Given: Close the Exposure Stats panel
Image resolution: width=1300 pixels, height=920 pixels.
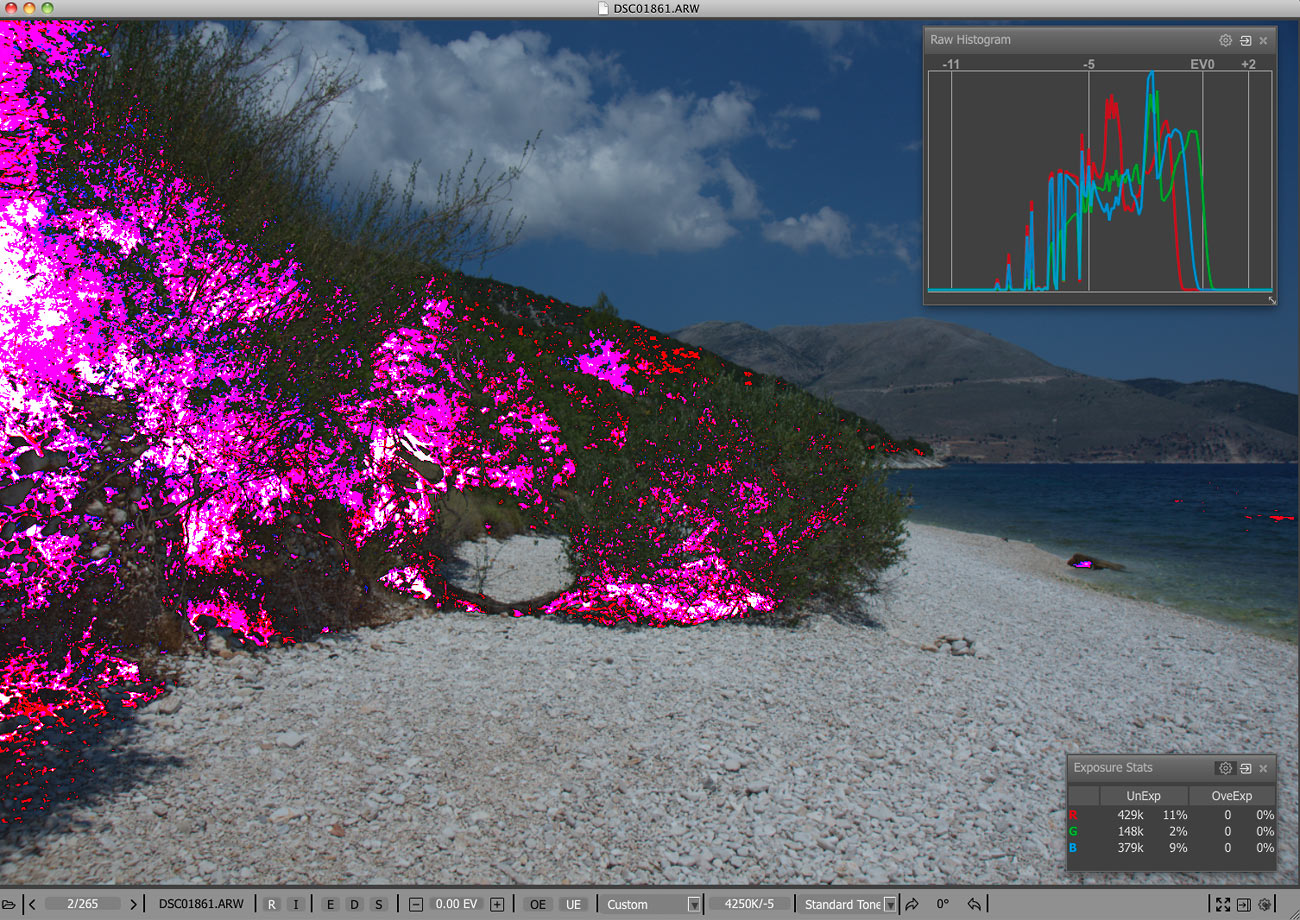Looking at the screenshot, I should click(x=1263, y=768).
